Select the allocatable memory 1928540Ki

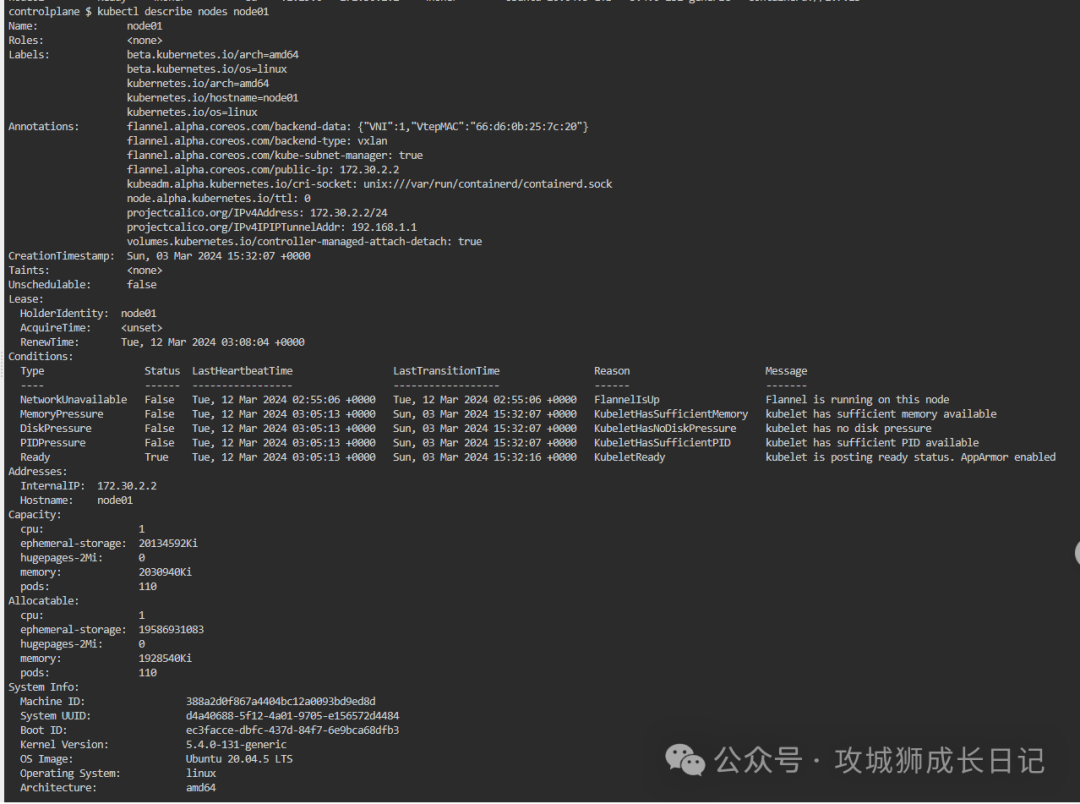click(165, 659)
